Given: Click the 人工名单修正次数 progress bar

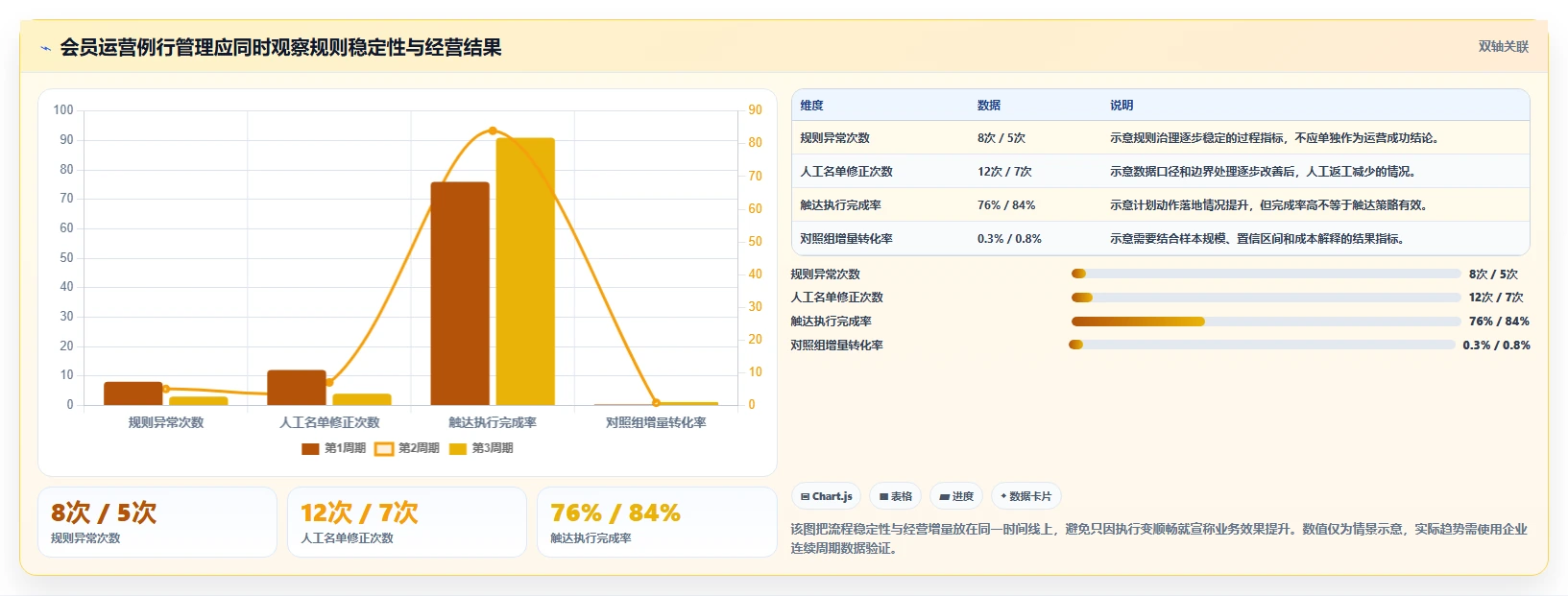Looking at the screenshot, I should click(x=1266, y=298).
